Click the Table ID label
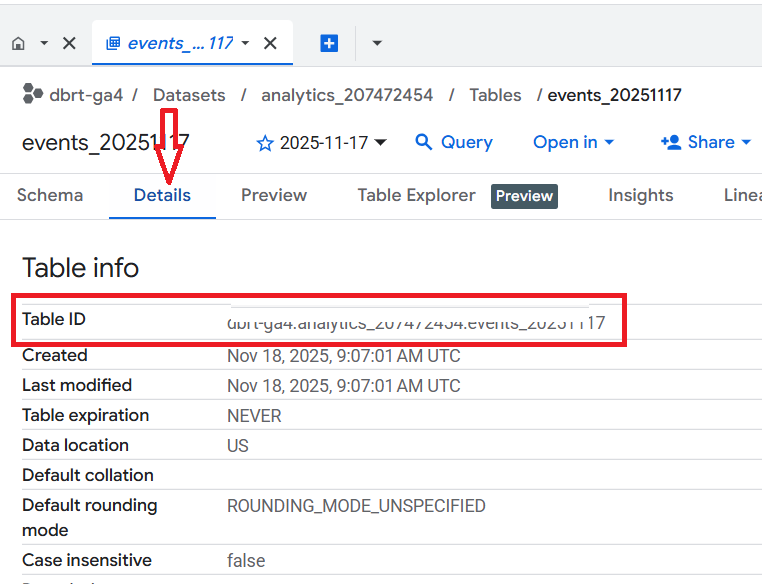Image resolution: width=762 pixels, height=584 pixels. point(54,319)
